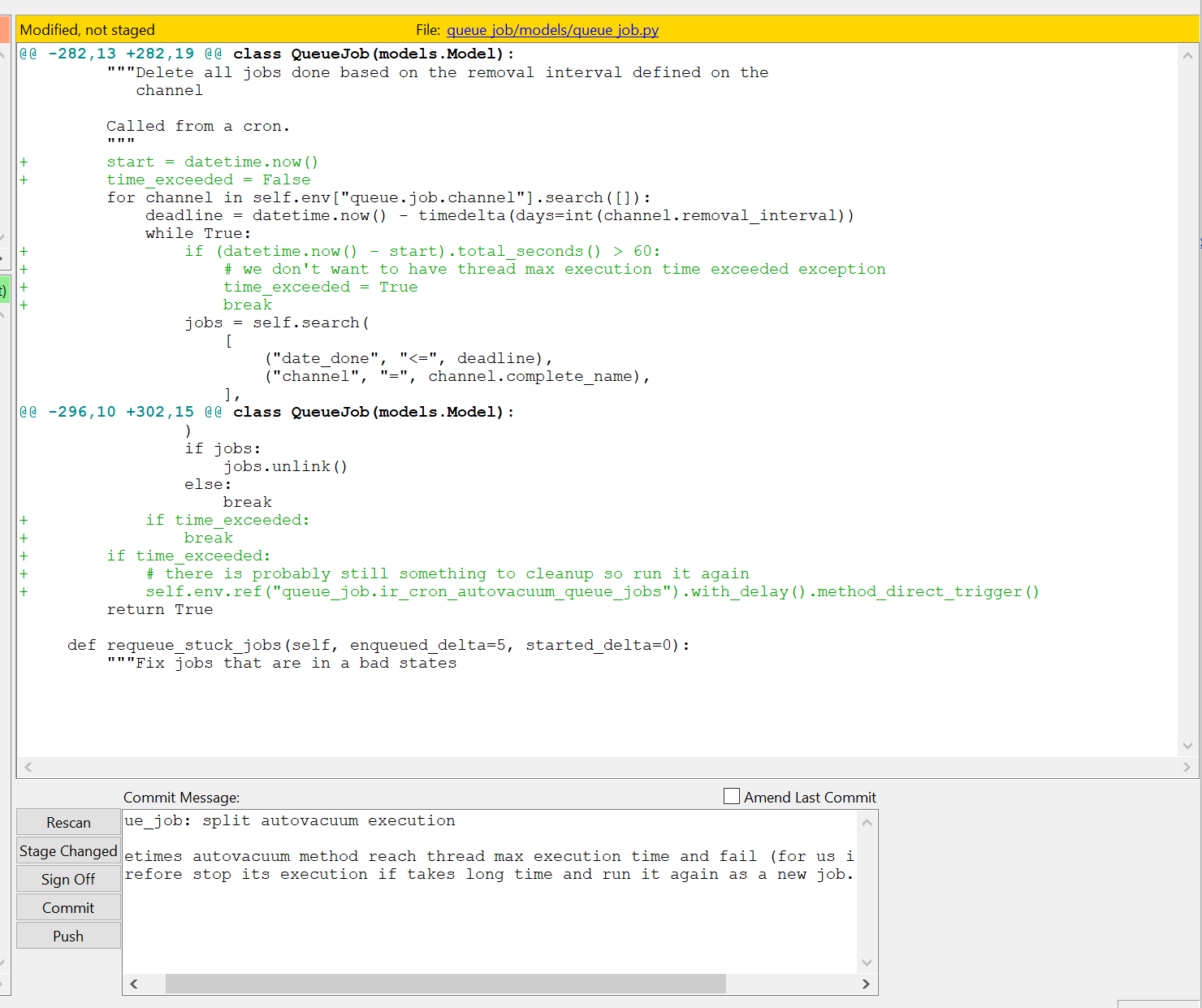The width and height of the screenshot is (1202, 1008).
Task: Click the Rescan button
Action: (x=68, y=823)
